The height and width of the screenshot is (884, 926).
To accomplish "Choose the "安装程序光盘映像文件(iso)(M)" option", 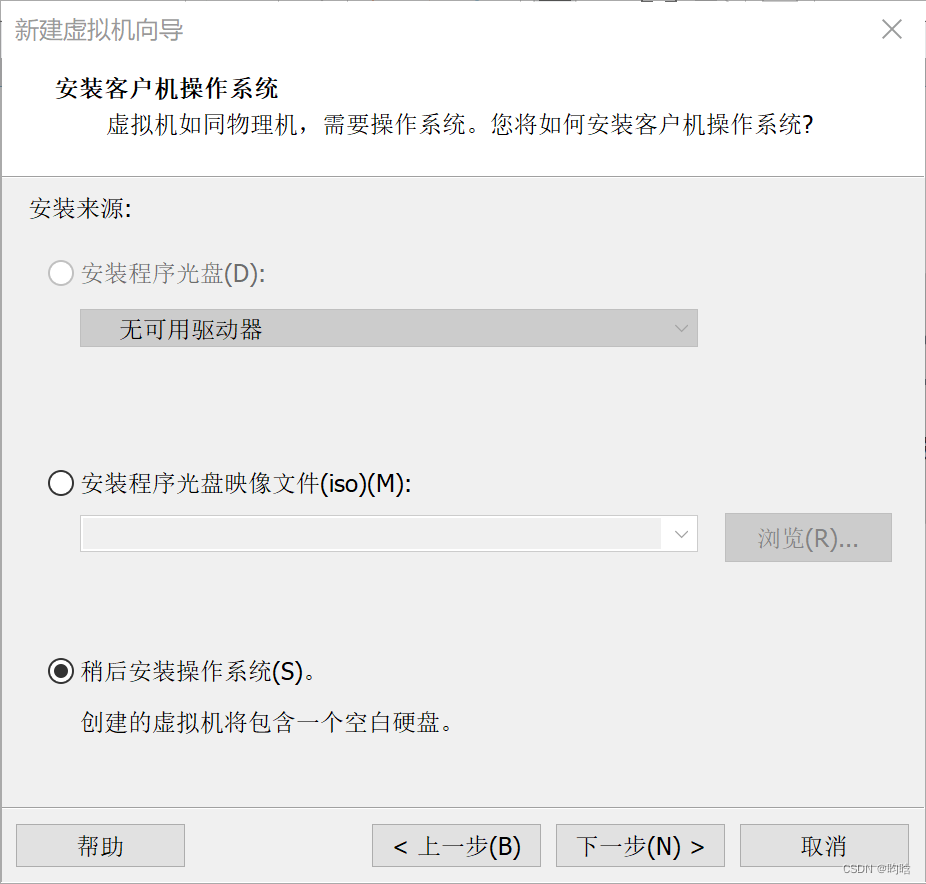I will pyautogui.click(x=61, y=483).
